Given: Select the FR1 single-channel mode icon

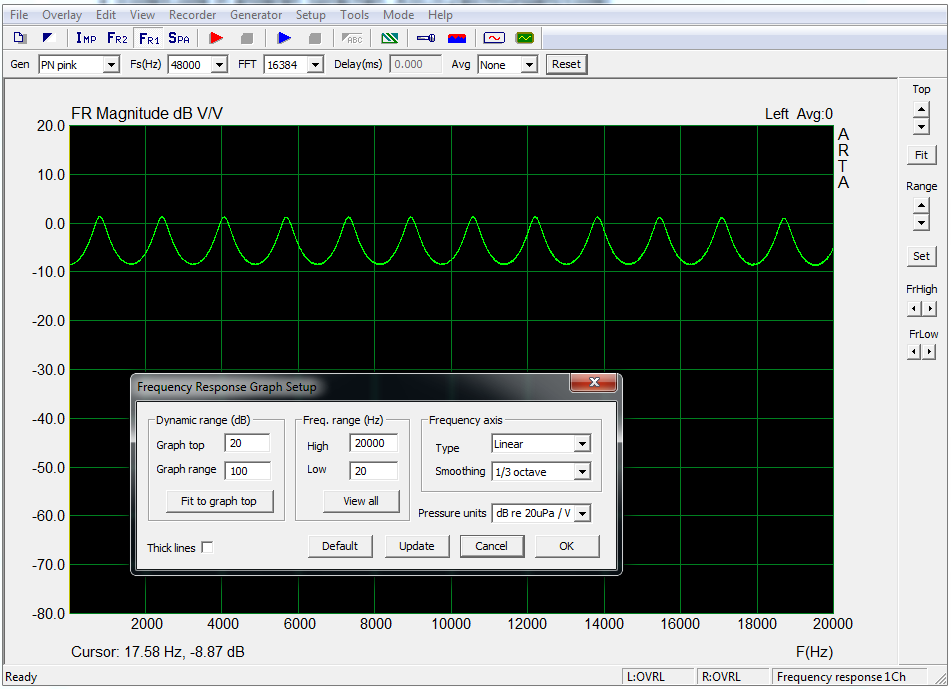Looking at the screenshot, I should (149, 38).
